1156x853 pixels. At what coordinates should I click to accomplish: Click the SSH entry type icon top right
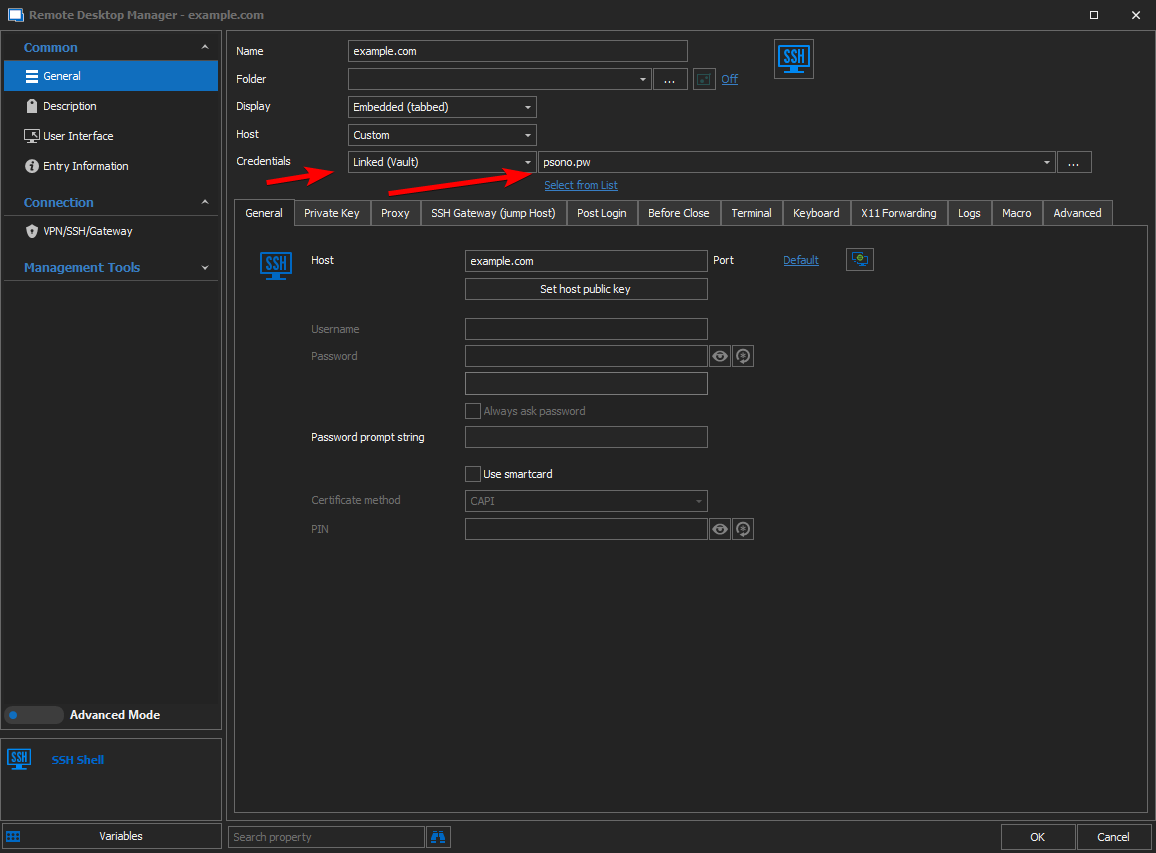click(x=793, y=58)
